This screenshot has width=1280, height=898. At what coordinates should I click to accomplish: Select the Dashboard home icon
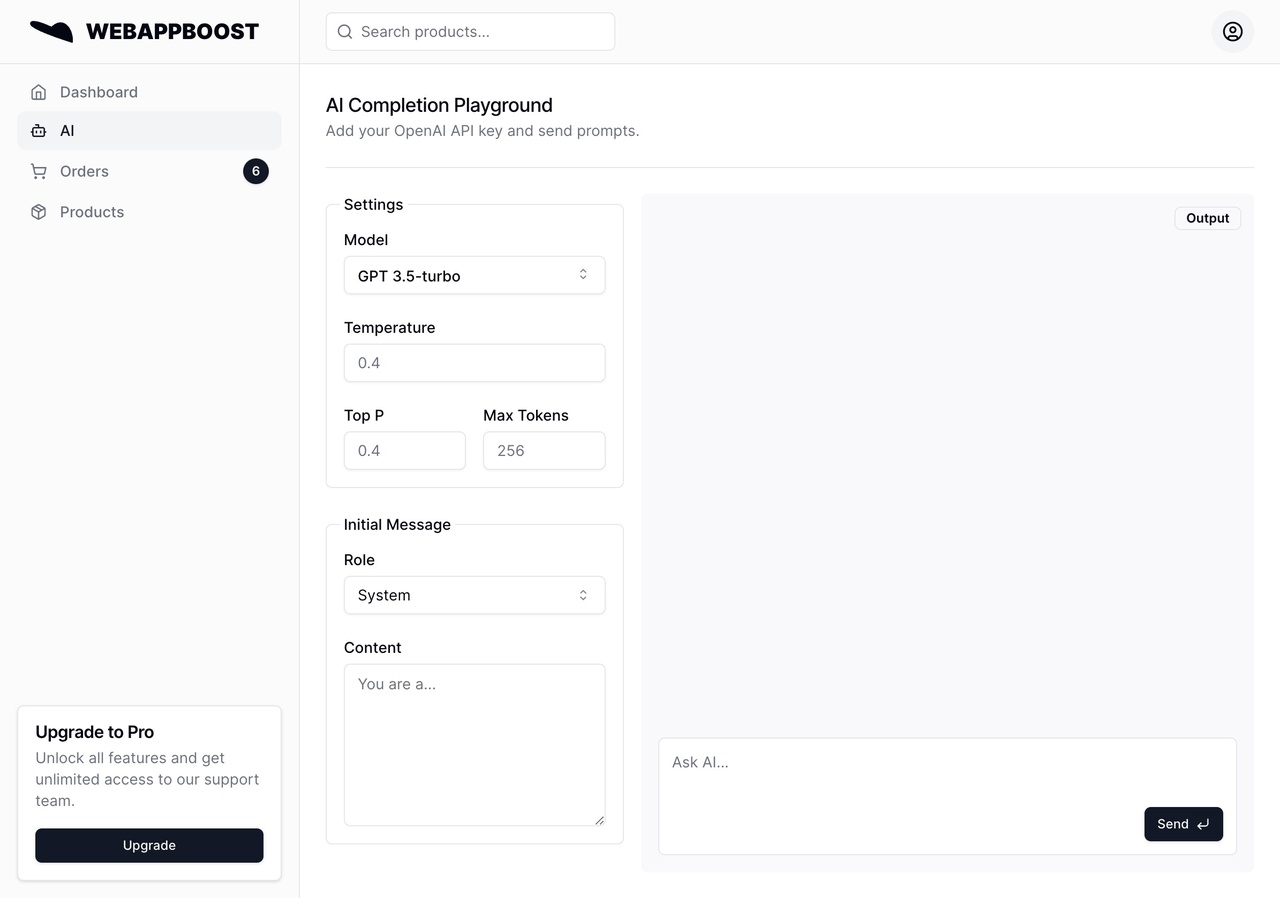tap(38, 91)
